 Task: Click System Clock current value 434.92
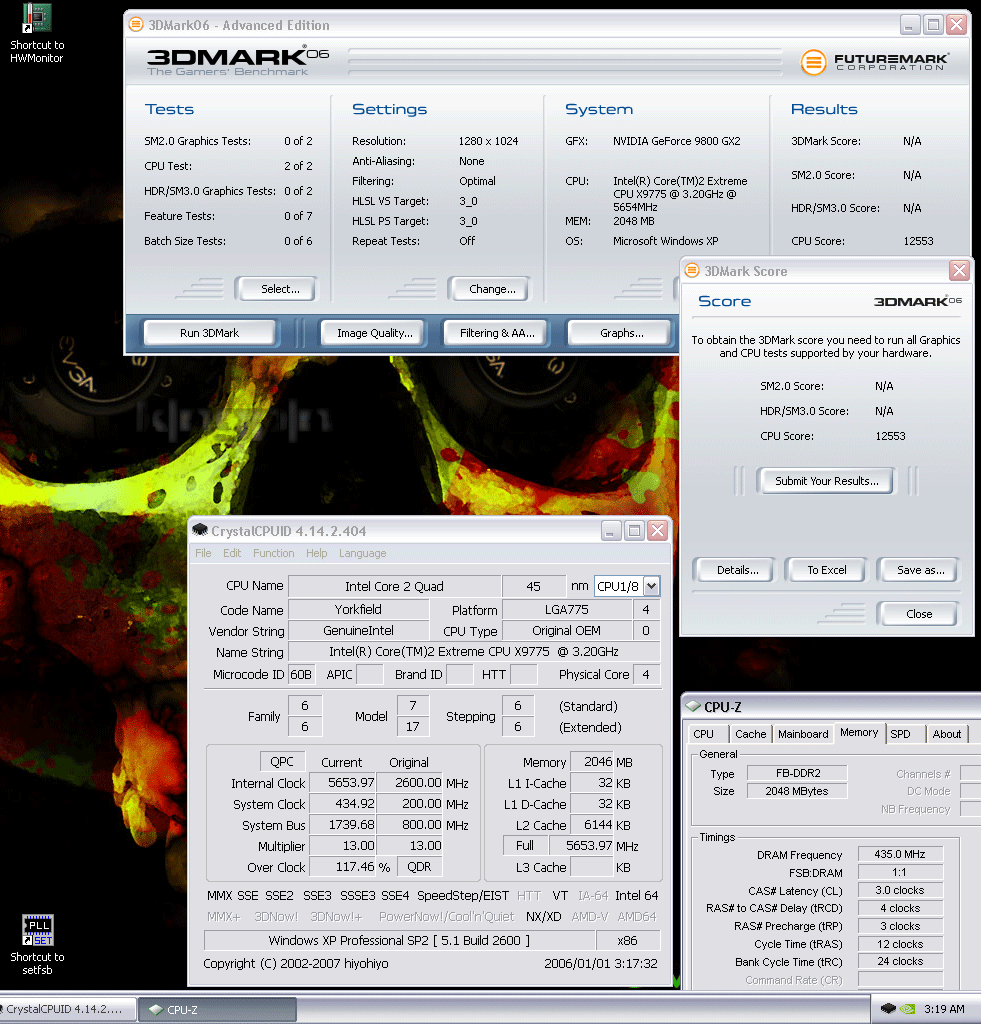point(342,803)
